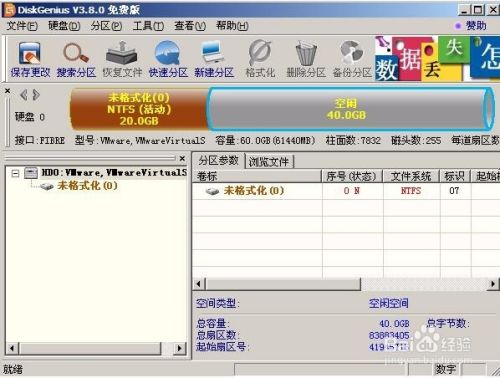Viewport: 500px width, 378px height.
Task: Click the partition table horizontal scrollbar thumb
Action: point(283,284)
